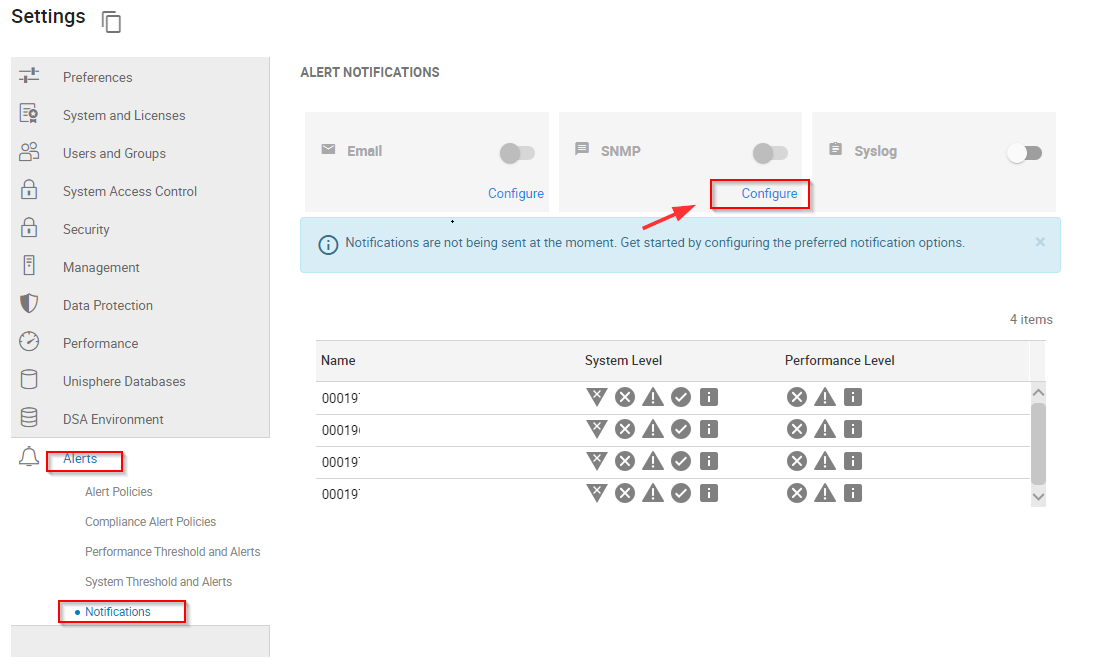Select System Threshold and Alerts

click(x=157, y=581)
